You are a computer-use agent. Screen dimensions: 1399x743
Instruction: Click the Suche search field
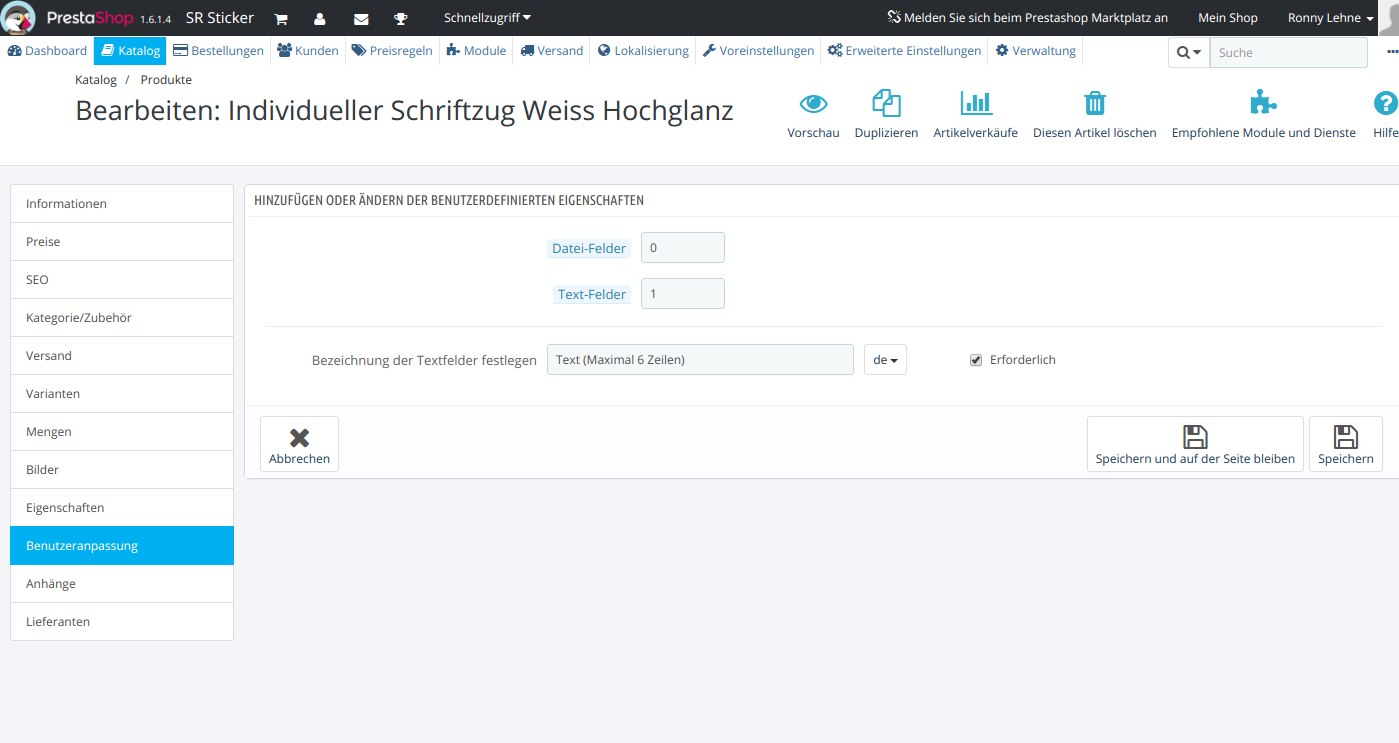(x=1288, y=53)
